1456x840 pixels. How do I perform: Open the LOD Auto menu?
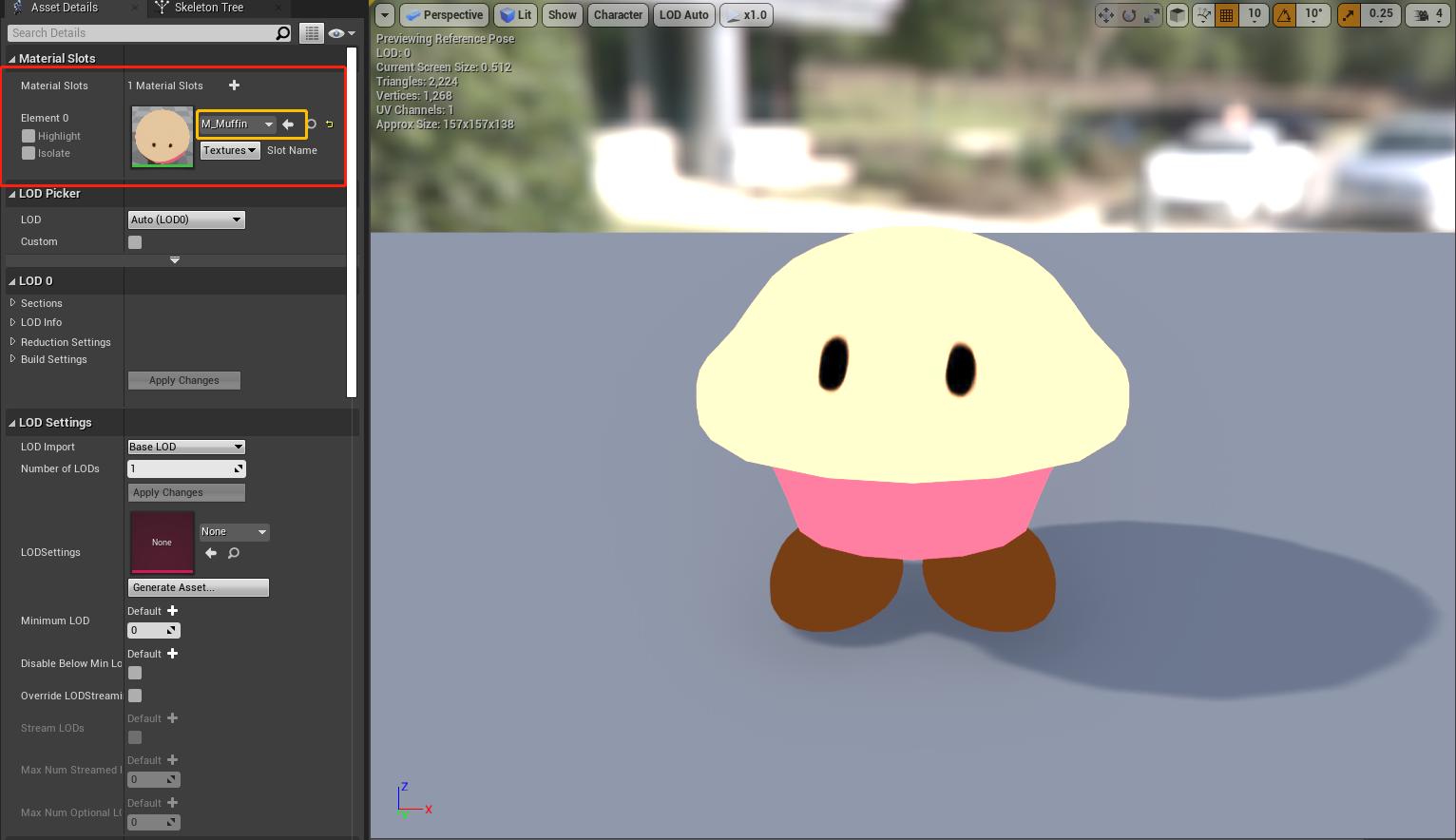(x=684, y=15)
